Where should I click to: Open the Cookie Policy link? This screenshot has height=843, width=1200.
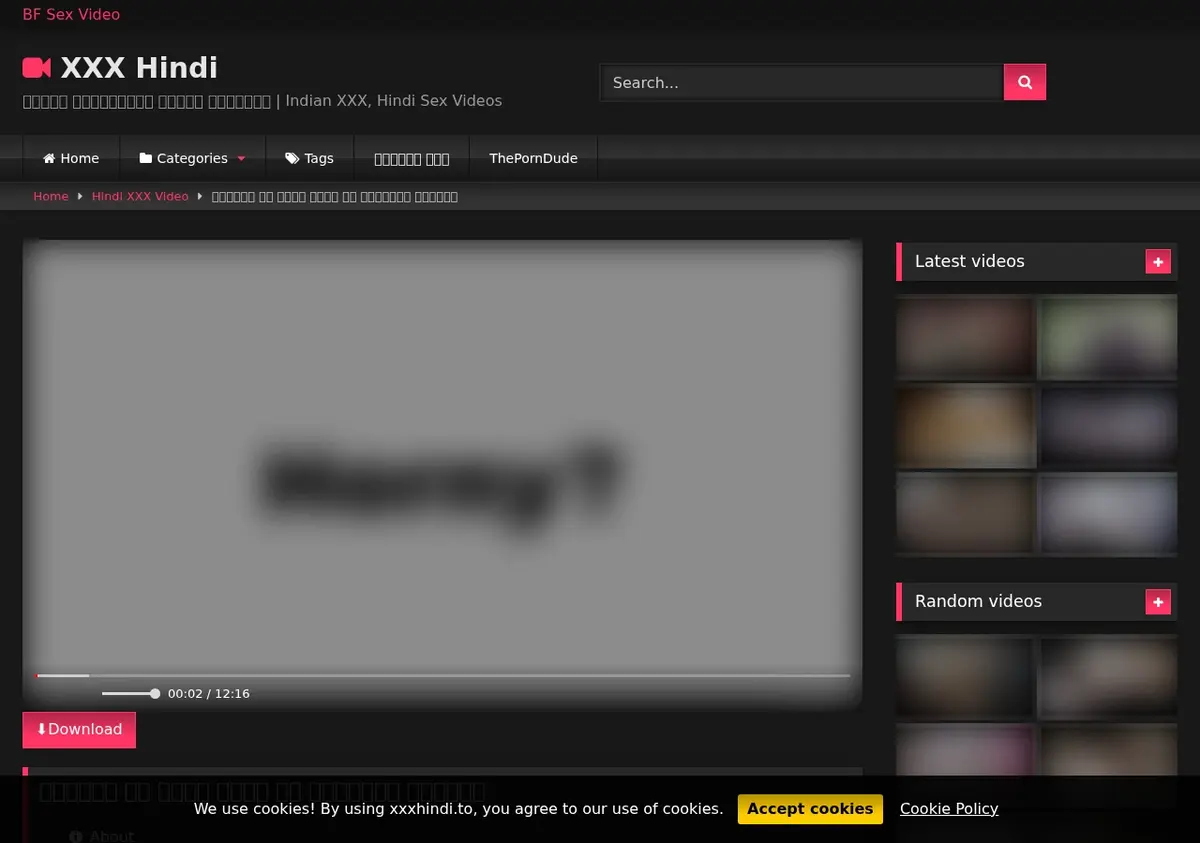point(949,809)
